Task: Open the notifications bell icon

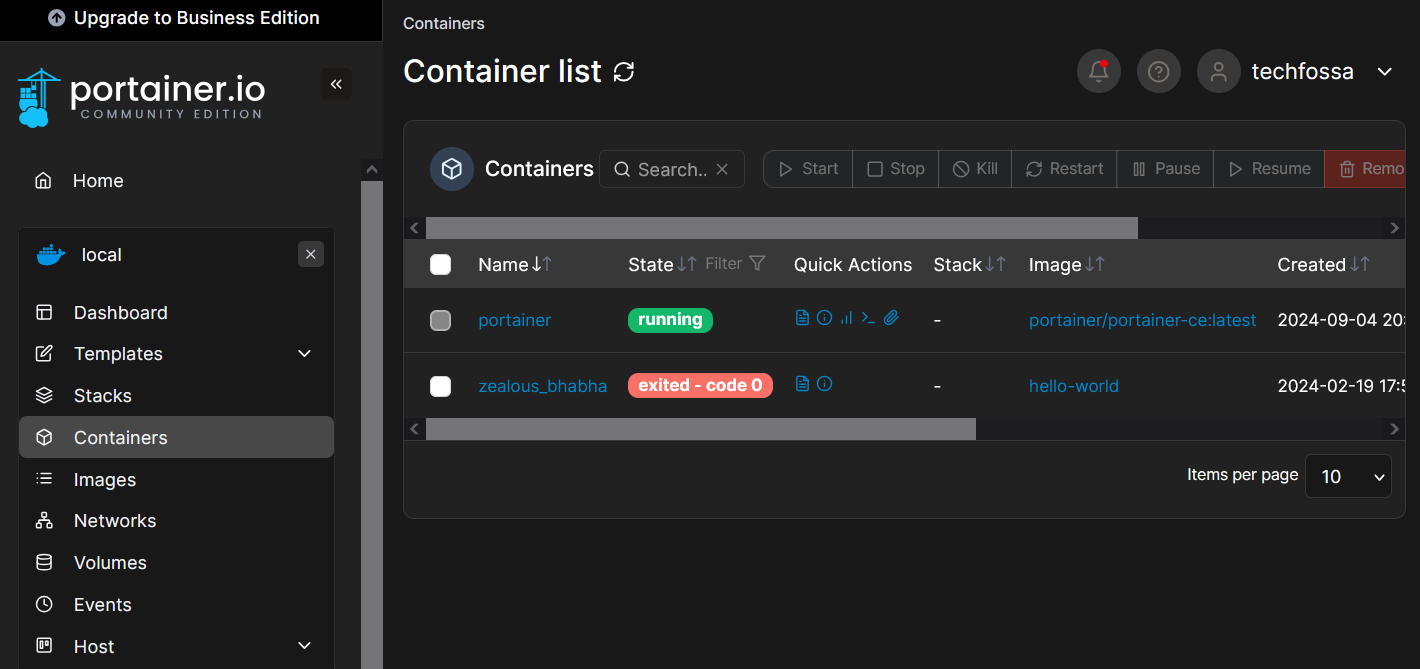Action: 1098,72
